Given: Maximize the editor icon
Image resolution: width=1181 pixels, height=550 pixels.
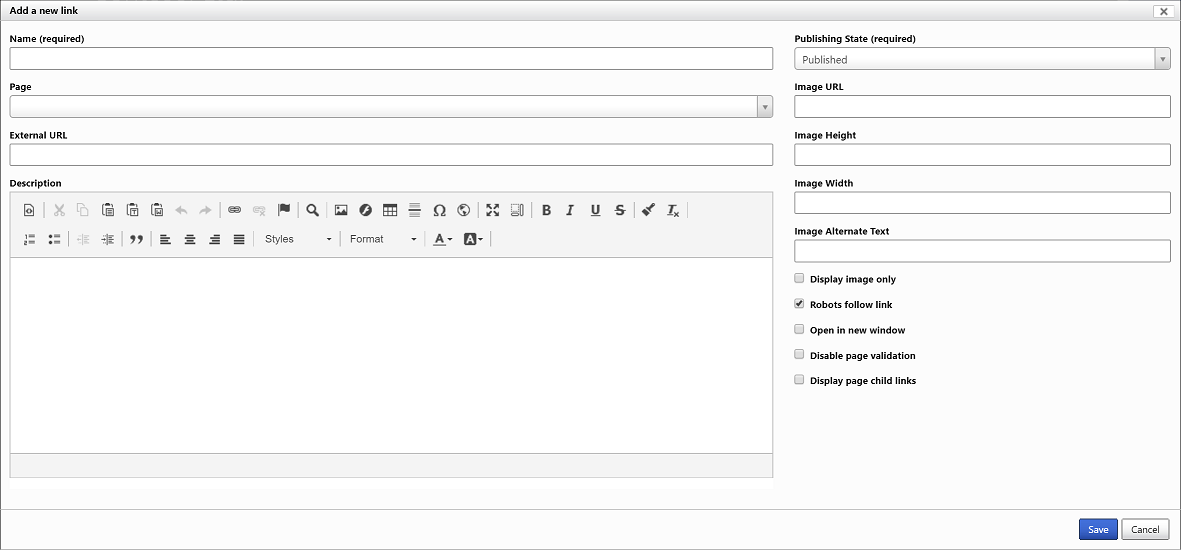Looking at the screenshot, I should coord(493,210).
